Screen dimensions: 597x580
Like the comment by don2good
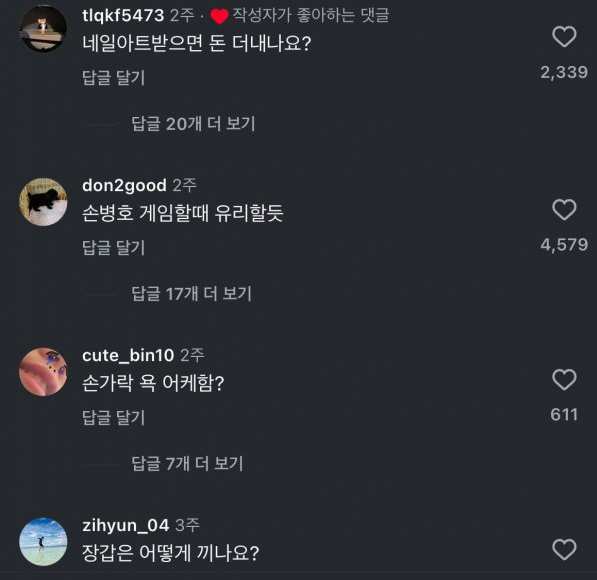coord(564,209)
